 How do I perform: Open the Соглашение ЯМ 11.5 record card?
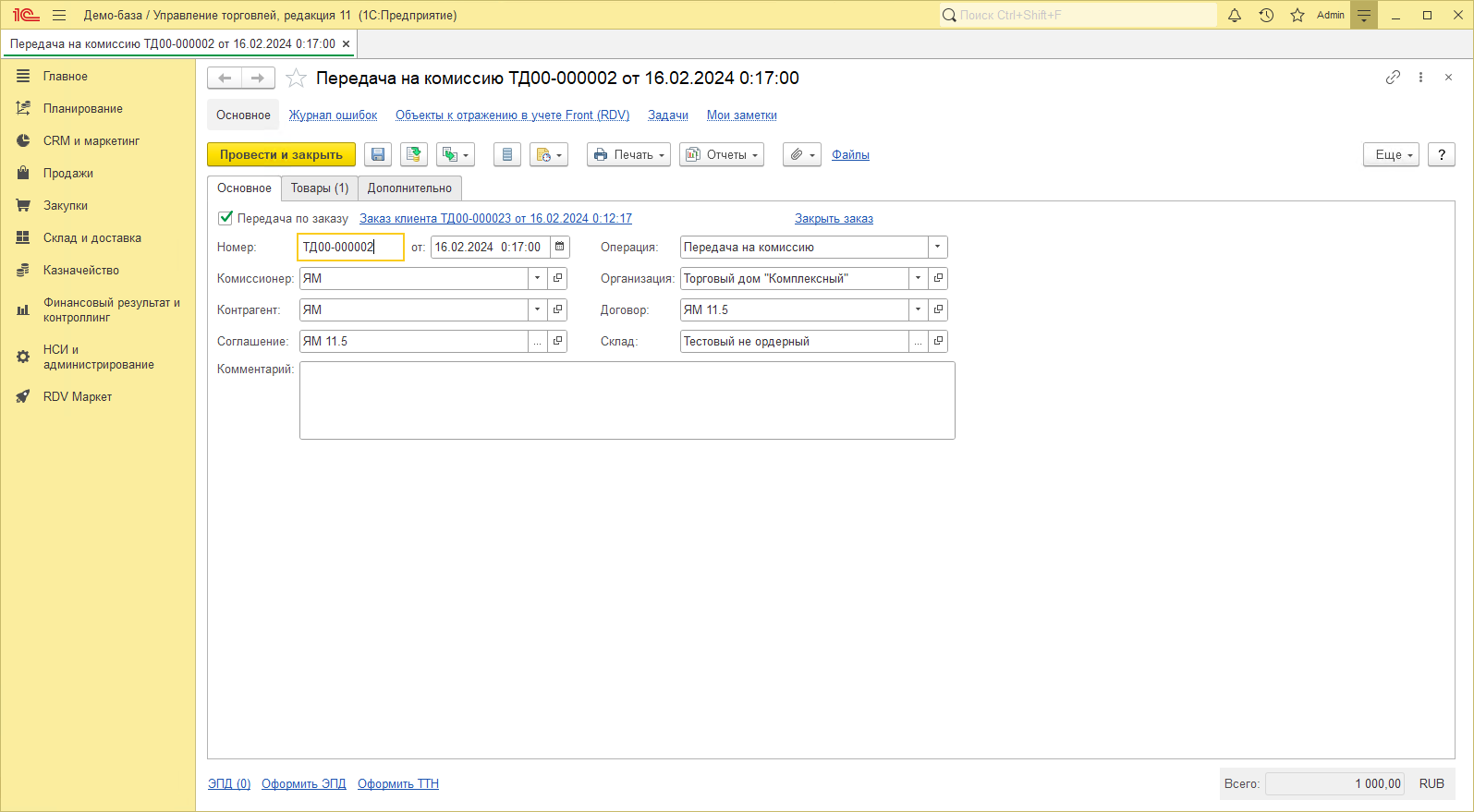[x=557, y=341]
